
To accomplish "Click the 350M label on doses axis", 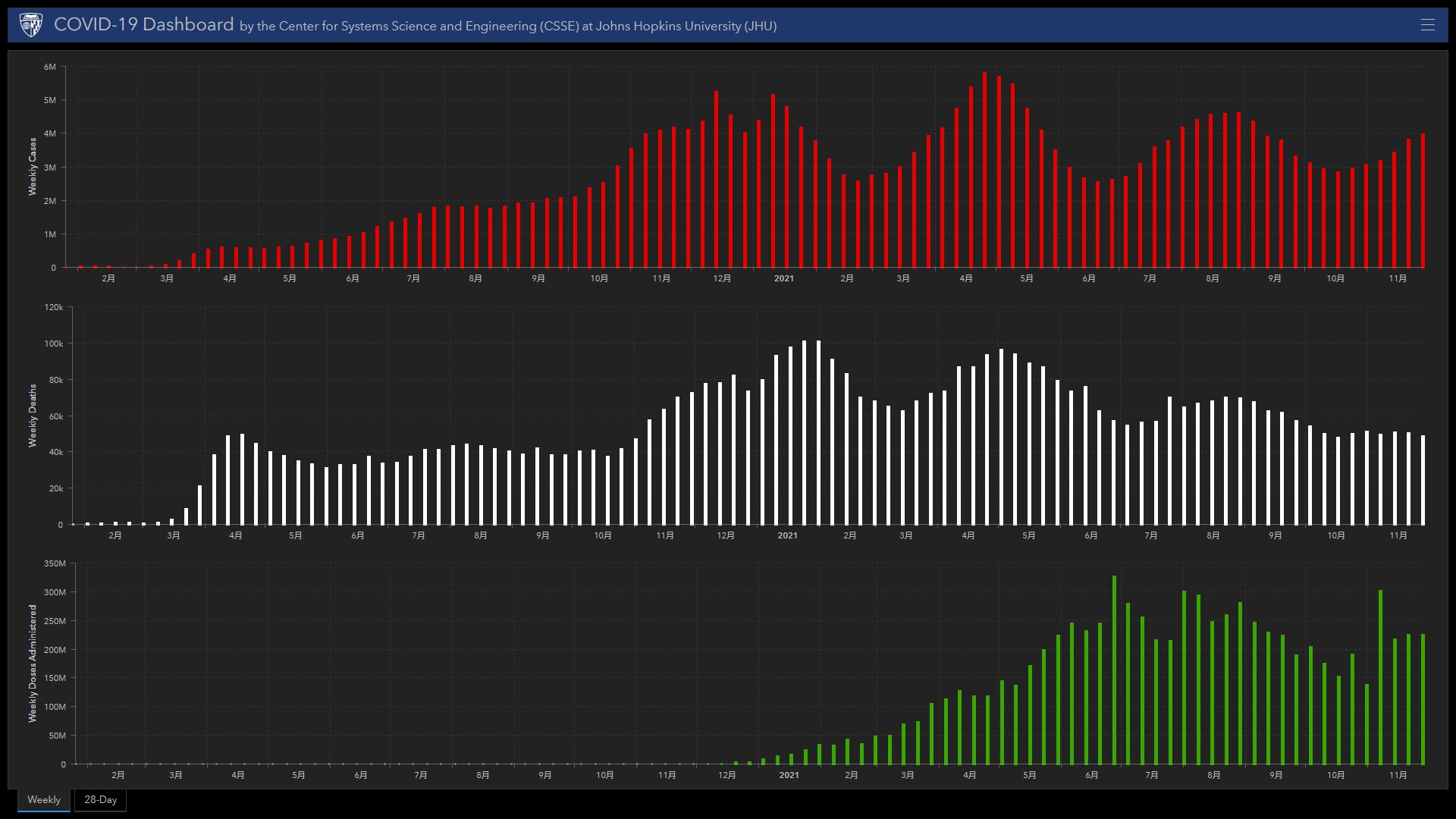I will click(55, 563).
